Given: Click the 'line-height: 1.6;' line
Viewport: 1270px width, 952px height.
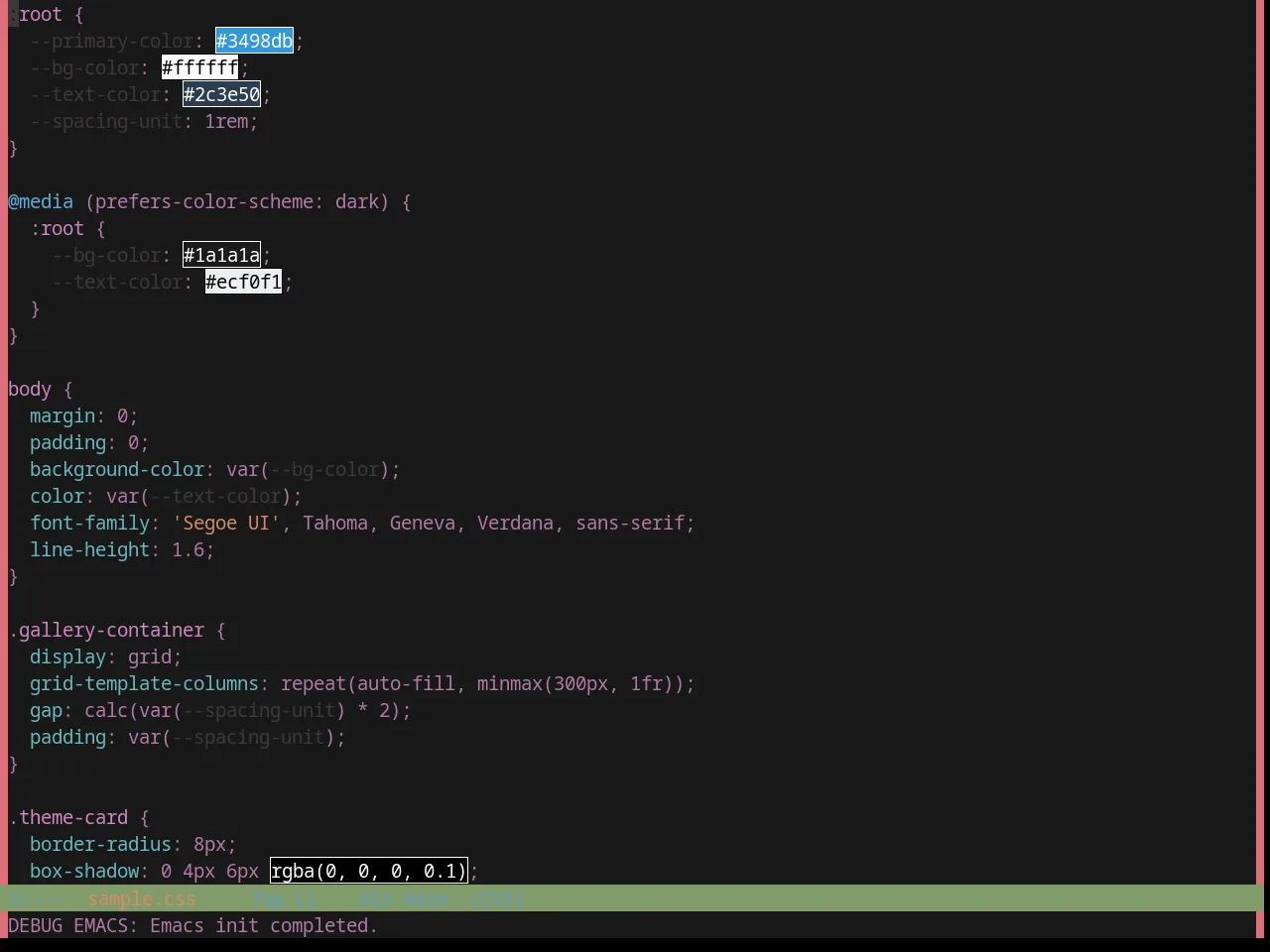Looking at the screenshot, I should 122,549.
